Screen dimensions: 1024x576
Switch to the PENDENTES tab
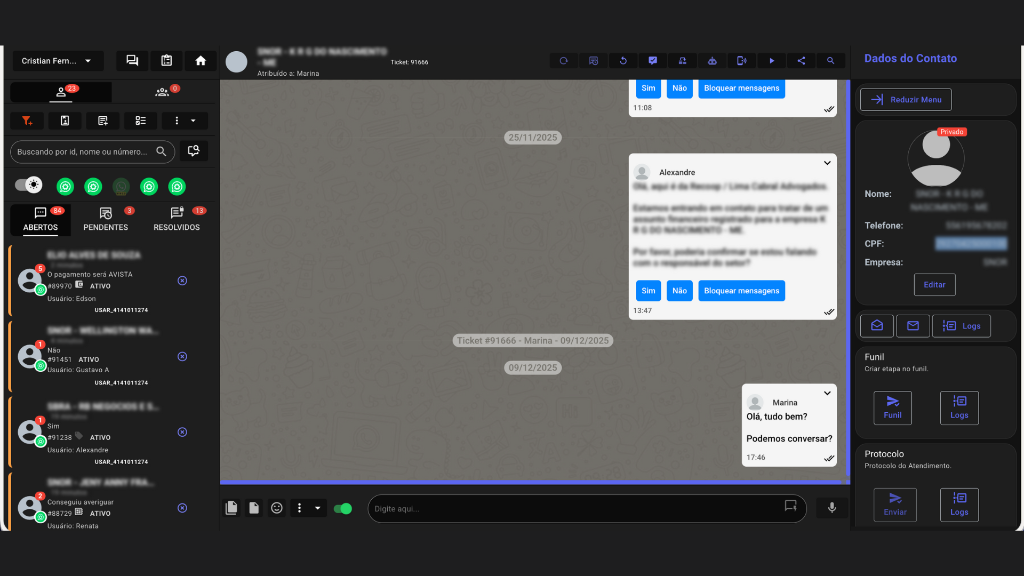tap(107, 221)
